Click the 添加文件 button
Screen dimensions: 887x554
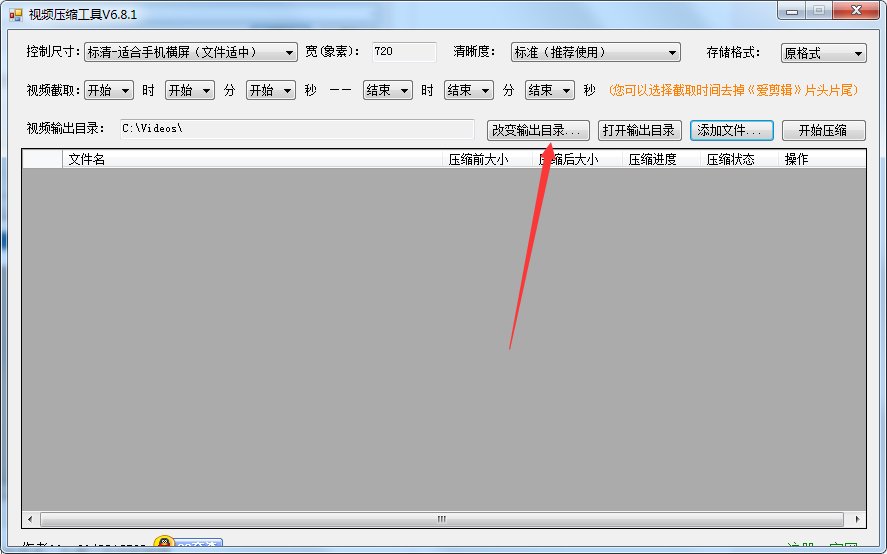(x=731, y=130)
